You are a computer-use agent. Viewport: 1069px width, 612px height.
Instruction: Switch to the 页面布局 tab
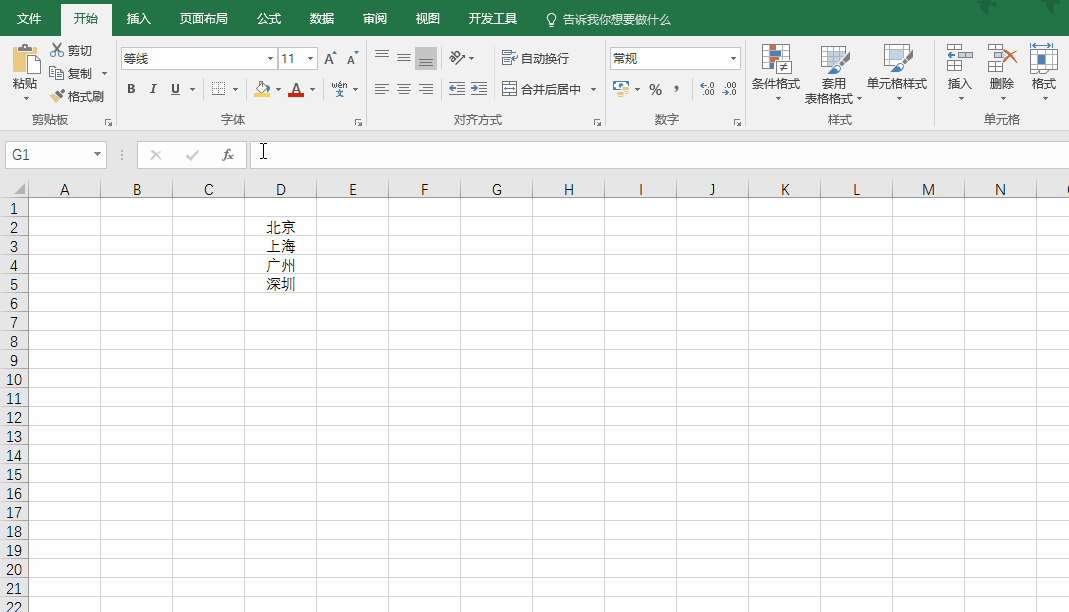pos(204,18)
